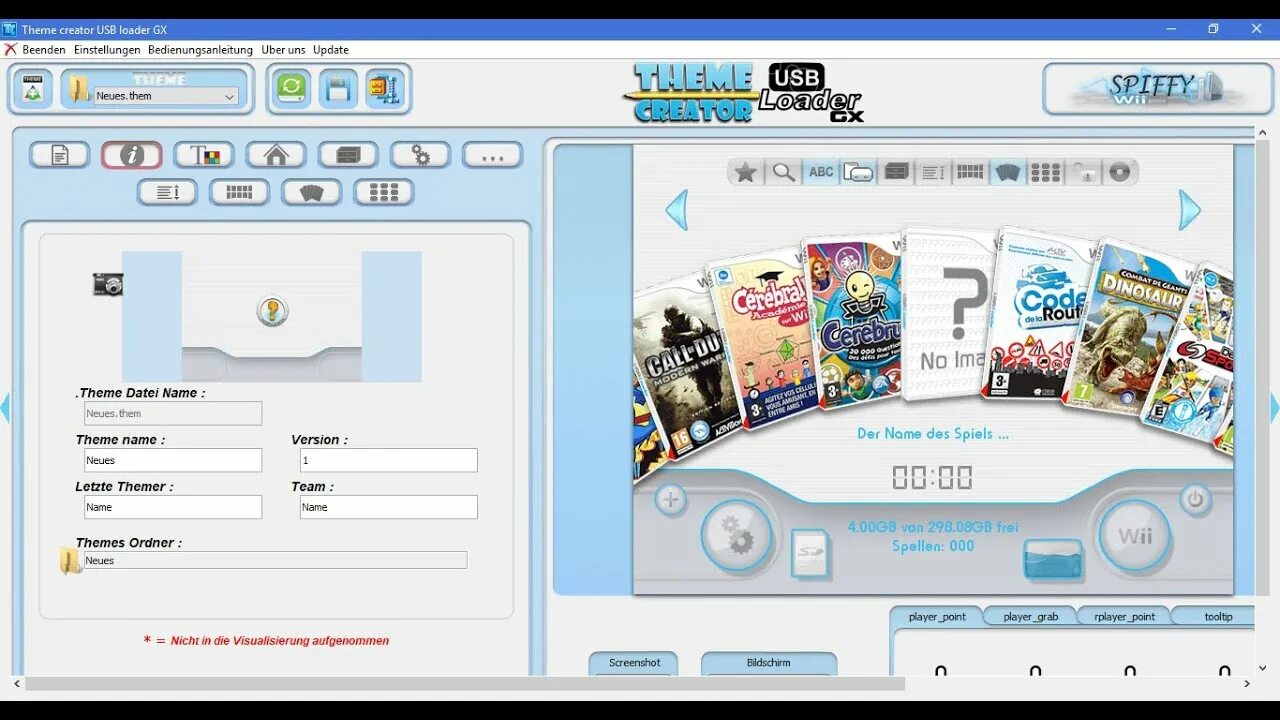
Task: Open the text and colors 'T' section
Action: pyautogui.click(x=204, y=155)
